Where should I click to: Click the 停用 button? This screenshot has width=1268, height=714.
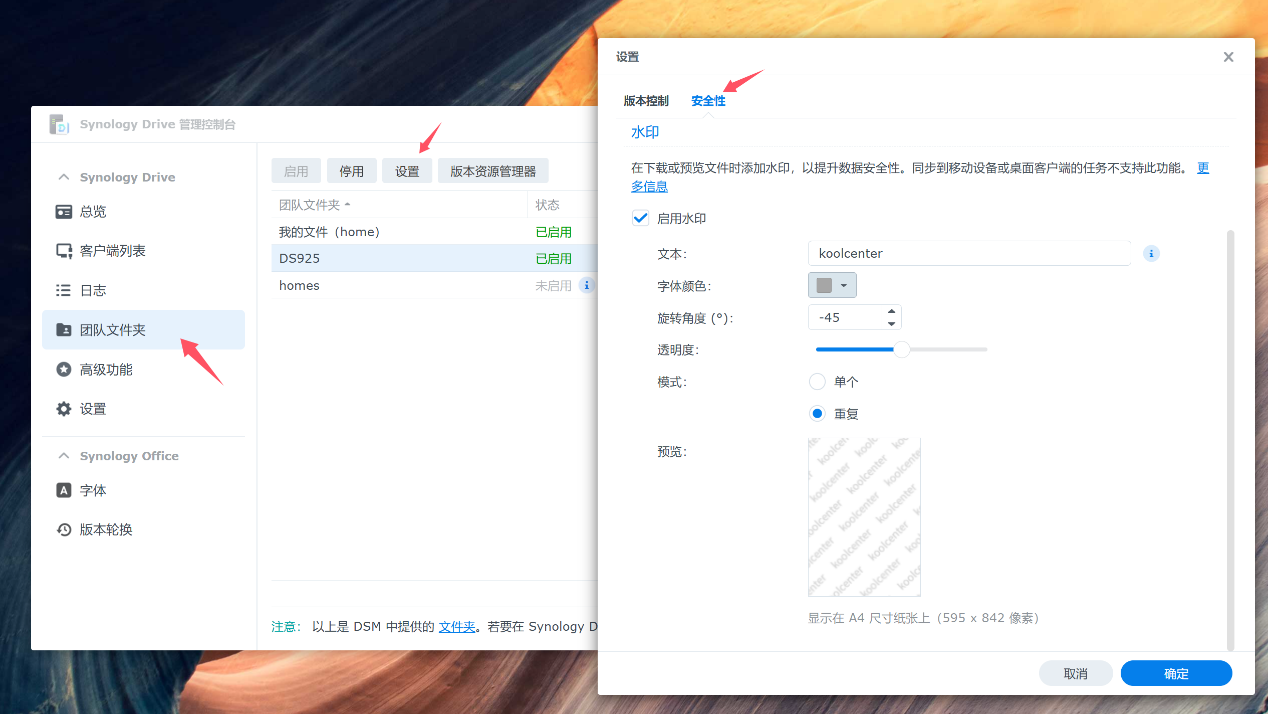(x=352, y=171)
